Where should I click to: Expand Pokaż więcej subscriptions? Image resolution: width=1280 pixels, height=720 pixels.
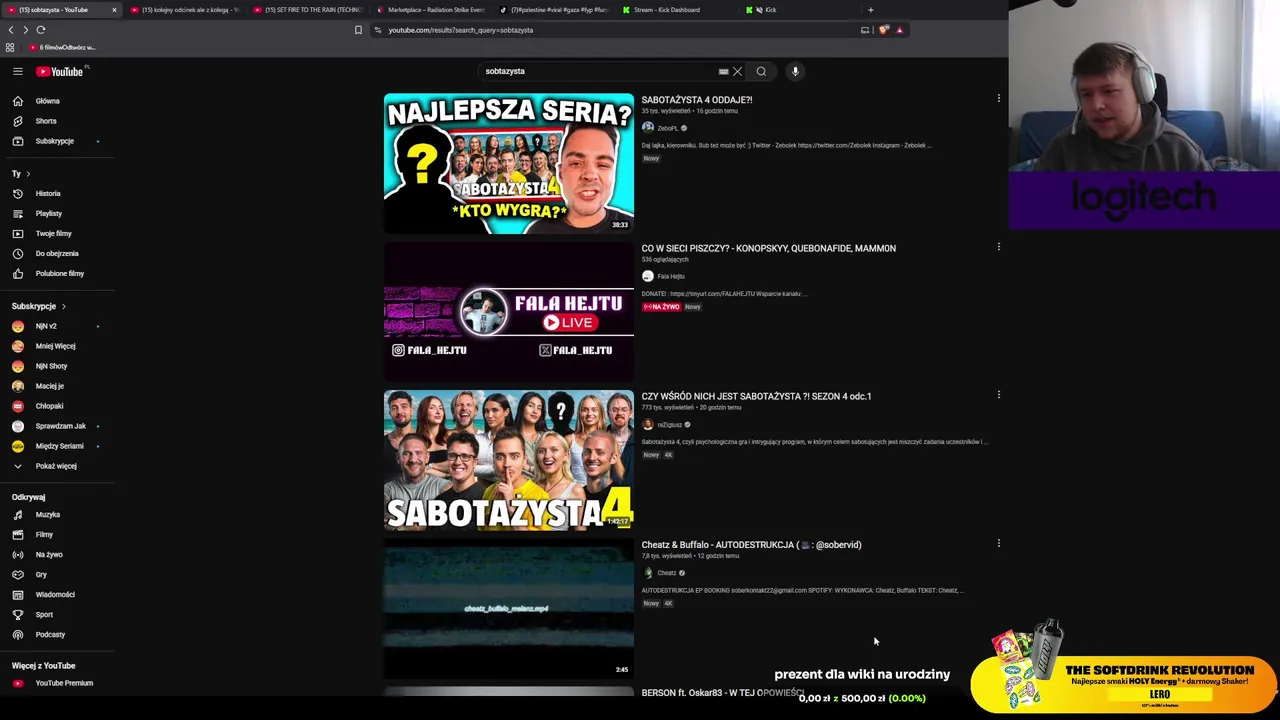[56, 466]
